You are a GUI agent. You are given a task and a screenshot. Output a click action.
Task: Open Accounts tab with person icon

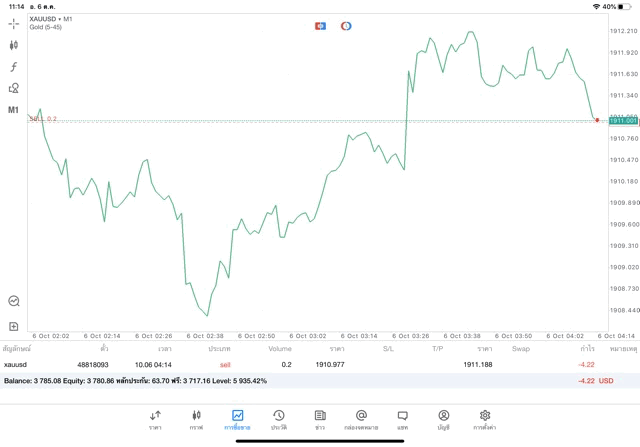(443, 420)
